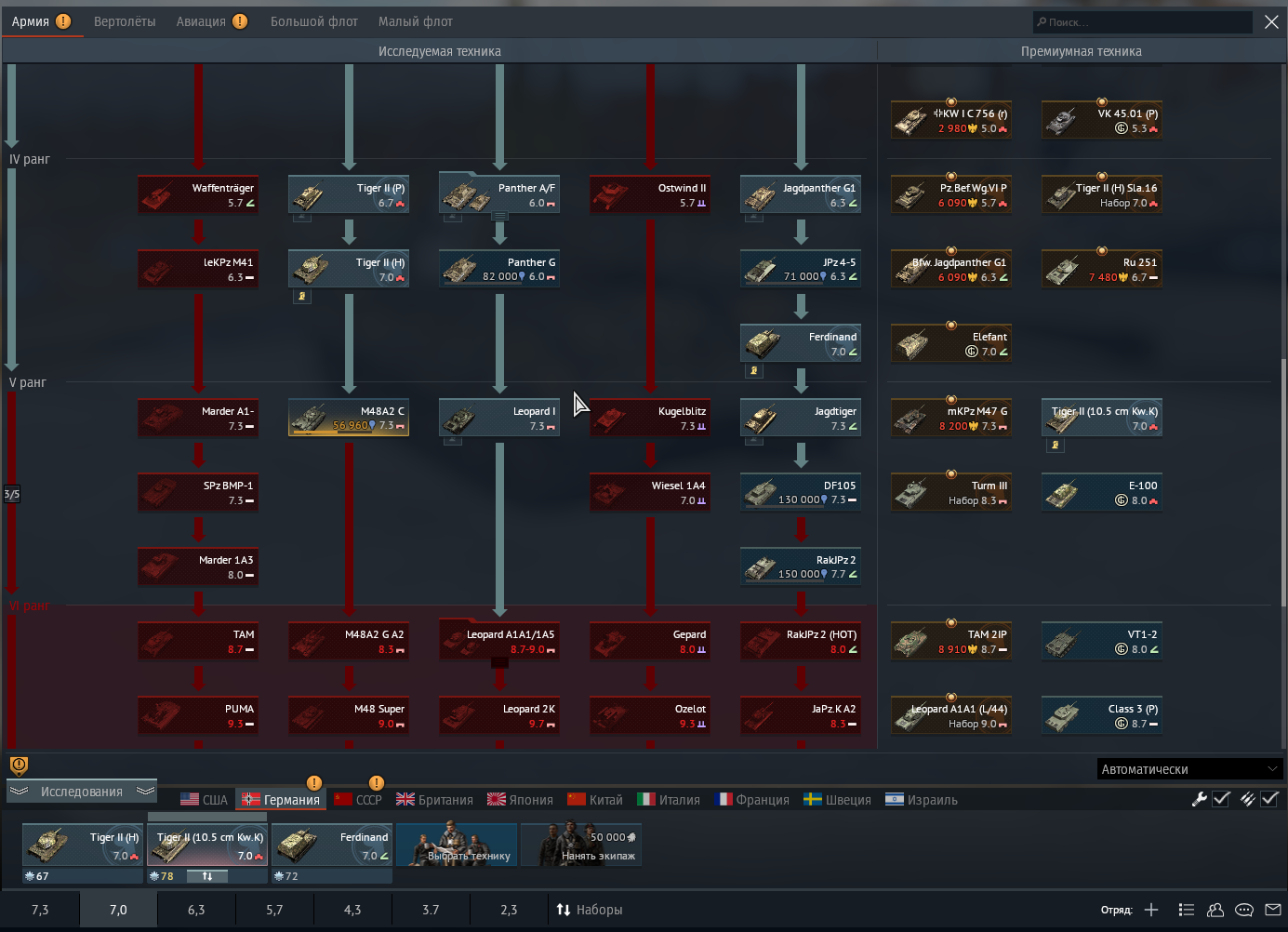Select the Kugelblitz vehicle card
1288x932 pixels.
coord(650,418)
